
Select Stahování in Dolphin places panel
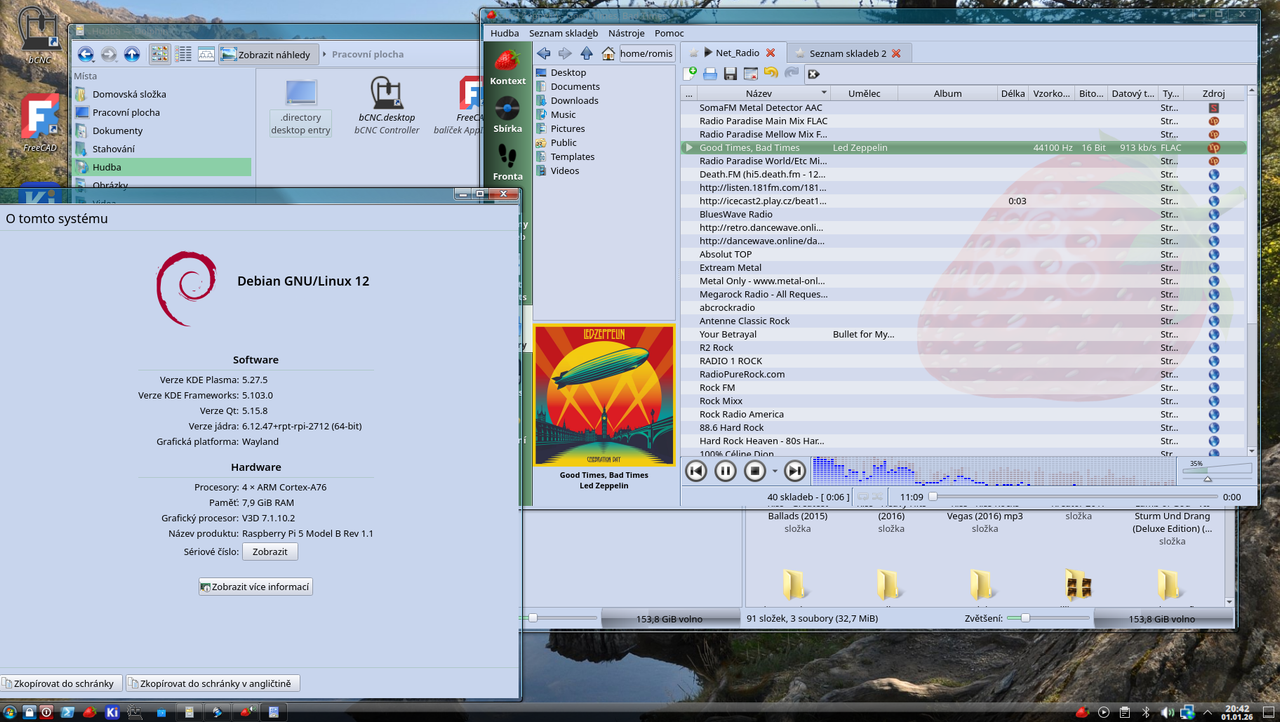[161, 149]
